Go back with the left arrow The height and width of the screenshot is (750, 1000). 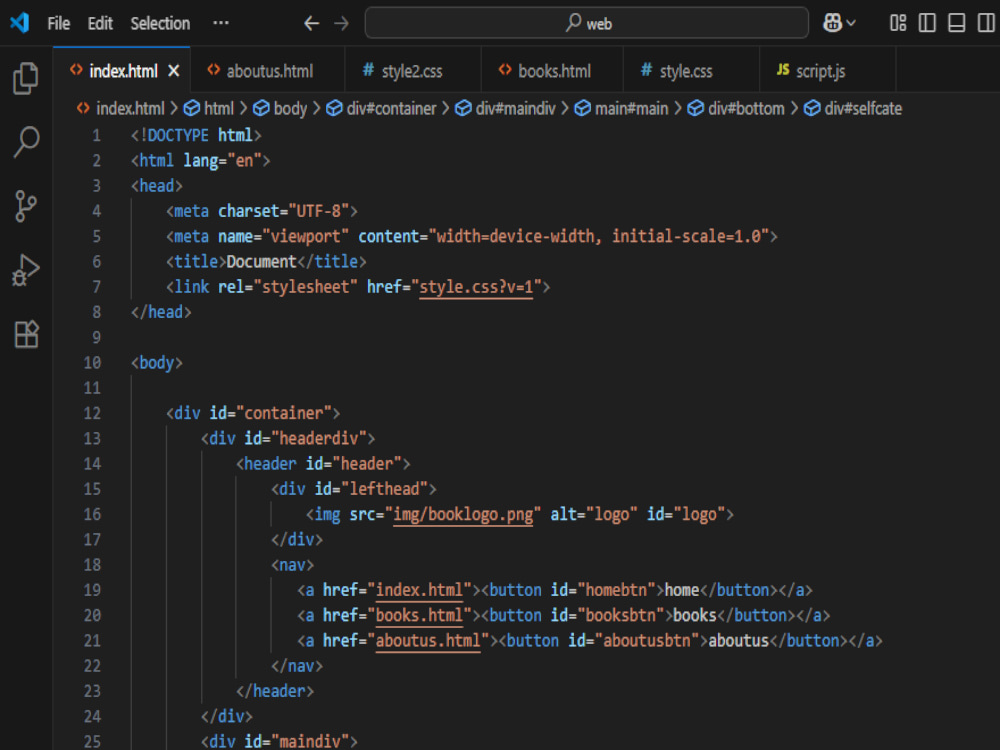coord(311,24)
